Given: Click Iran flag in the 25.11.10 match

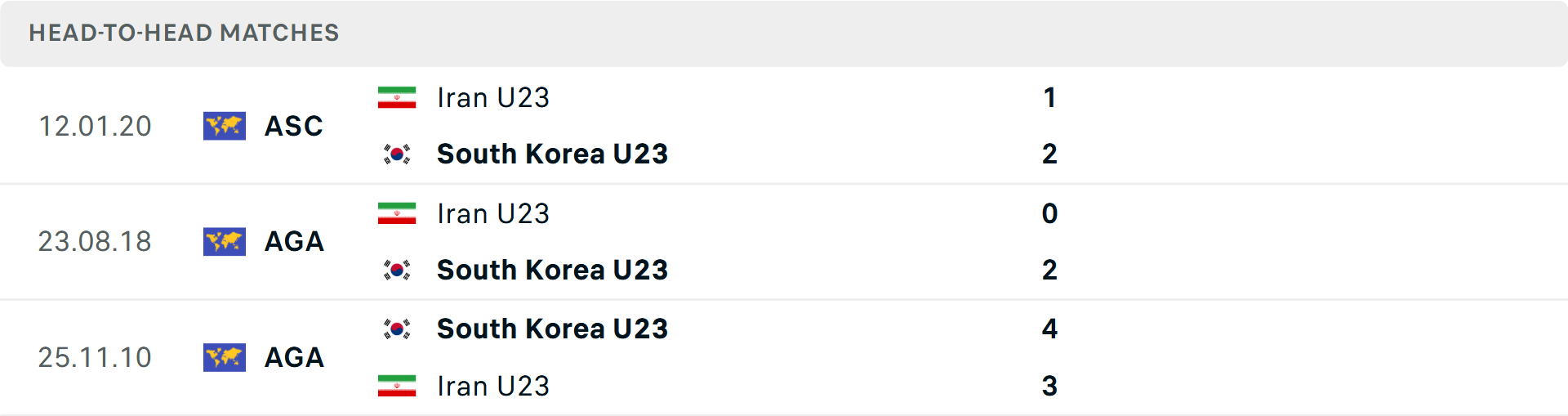Looking at the screenshot, I should pyautogui.click(x=397, y=386).
